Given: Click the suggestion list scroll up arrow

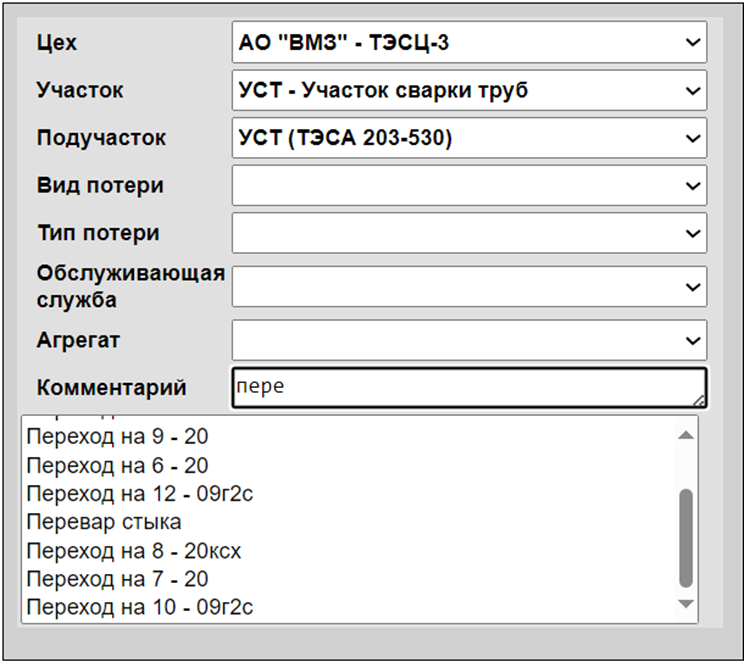Looking at the screenshot, I should [x=686, y=435].
